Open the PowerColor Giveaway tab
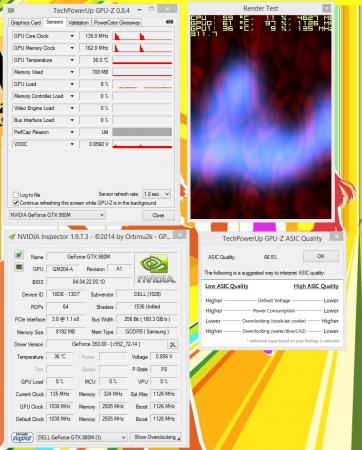This screenshot has height=450, width=362. pyautogui.click(x=116, y=23)
